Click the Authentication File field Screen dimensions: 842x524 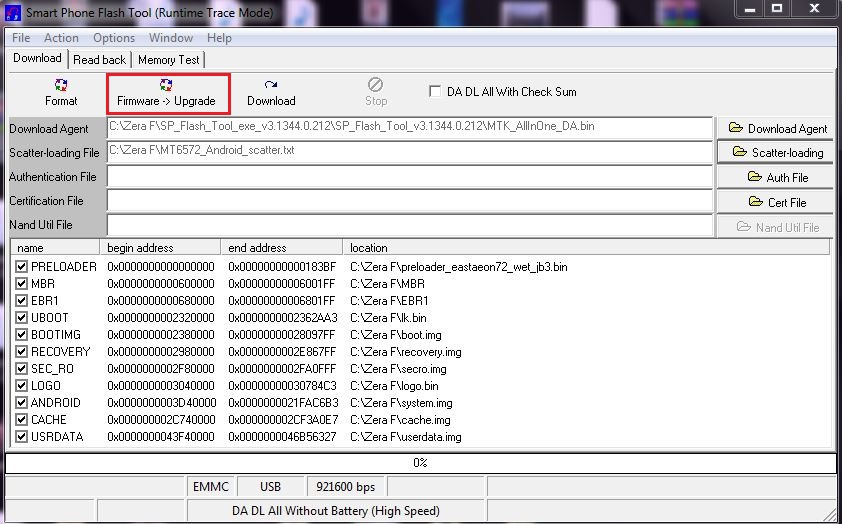410,176
